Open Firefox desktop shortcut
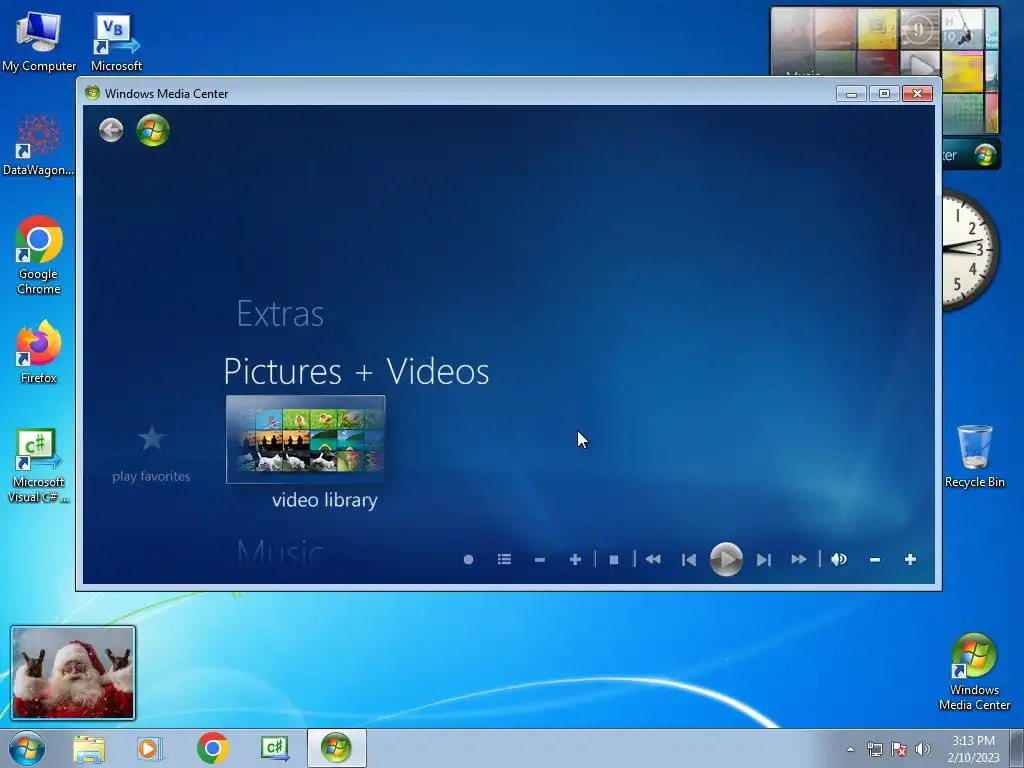Viewport: 1024px width, 768px height. [x=39, y=351]
